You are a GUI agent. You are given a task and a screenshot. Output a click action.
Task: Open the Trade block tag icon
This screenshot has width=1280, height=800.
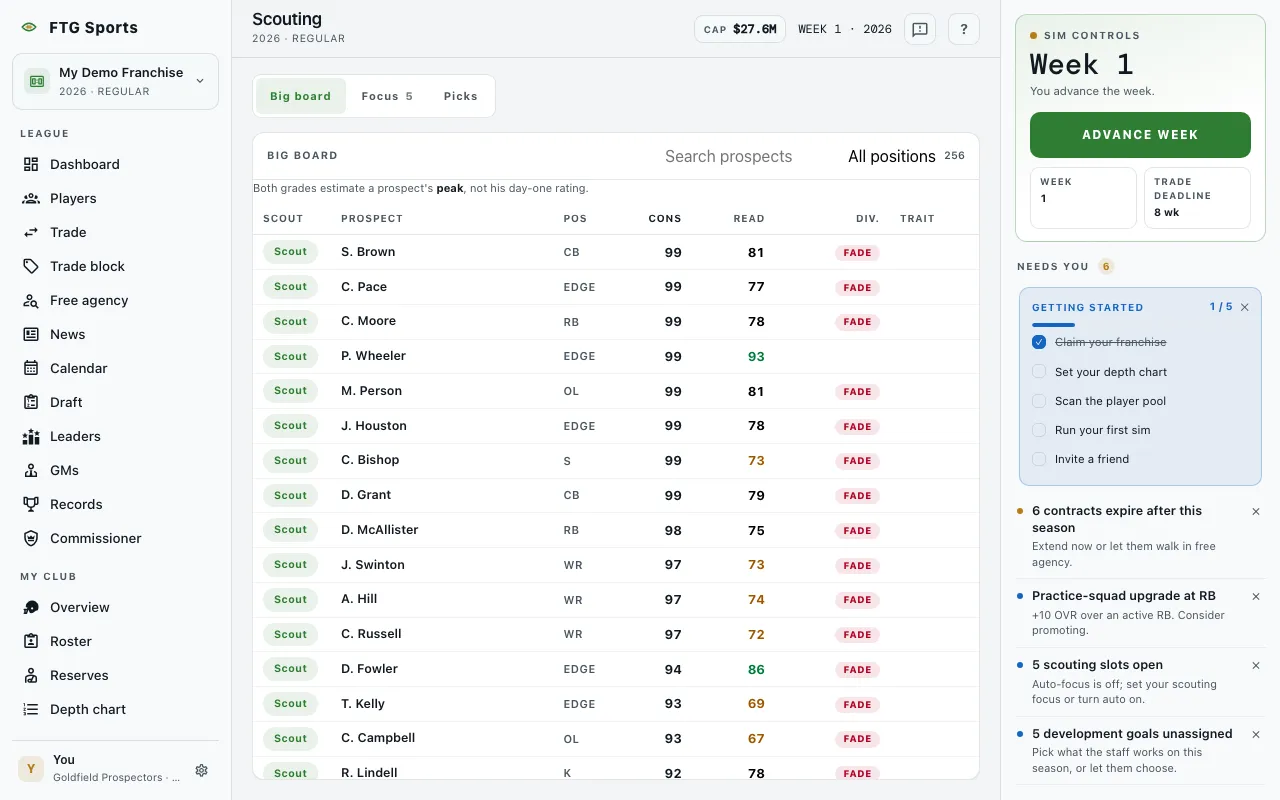click(x=31, y=266)
